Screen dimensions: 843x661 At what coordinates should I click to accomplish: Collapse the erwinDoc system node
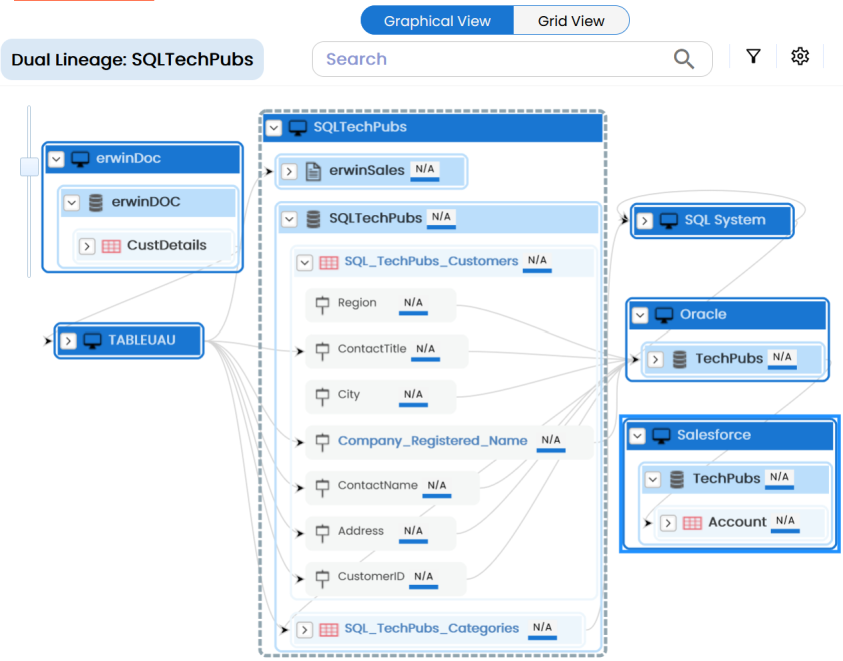tap(56, 159)
